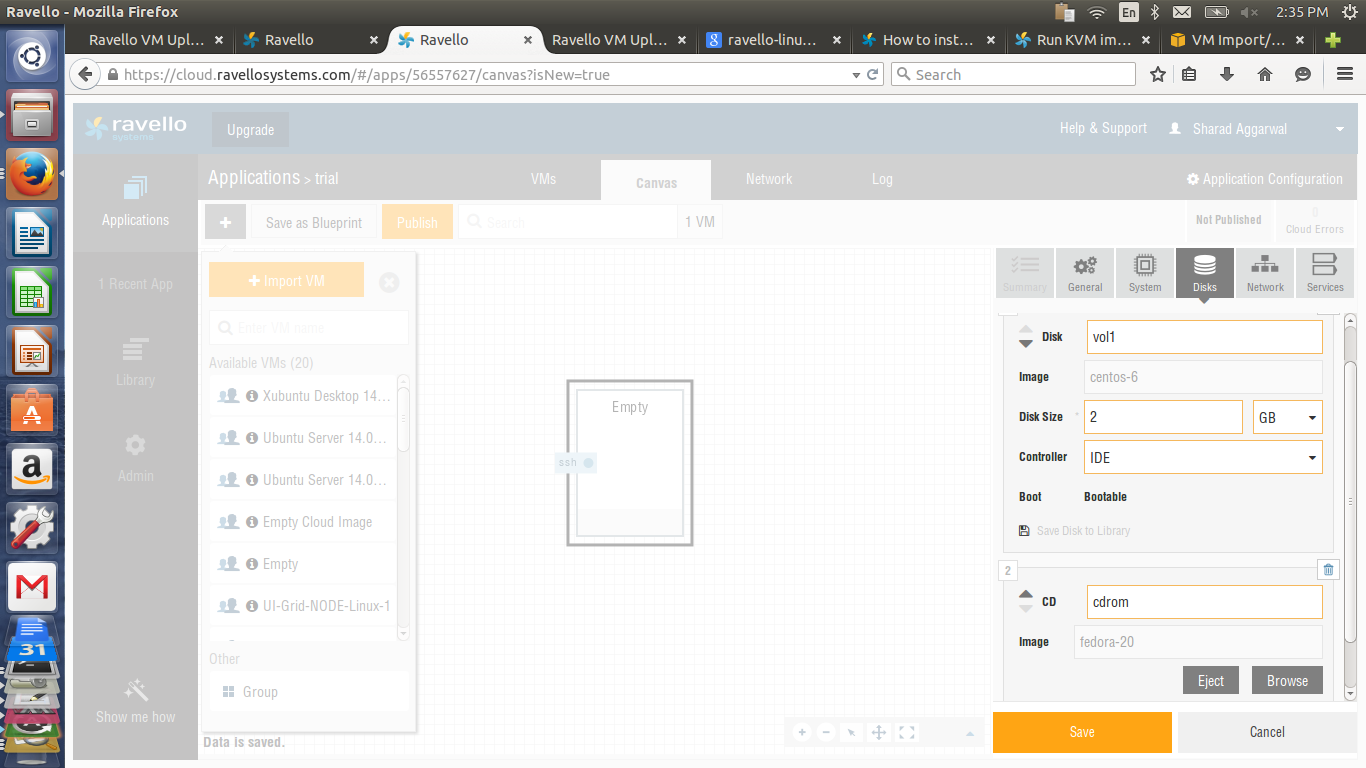
Task: Open Help & Support link
Action: click(x=1103, y=128)
